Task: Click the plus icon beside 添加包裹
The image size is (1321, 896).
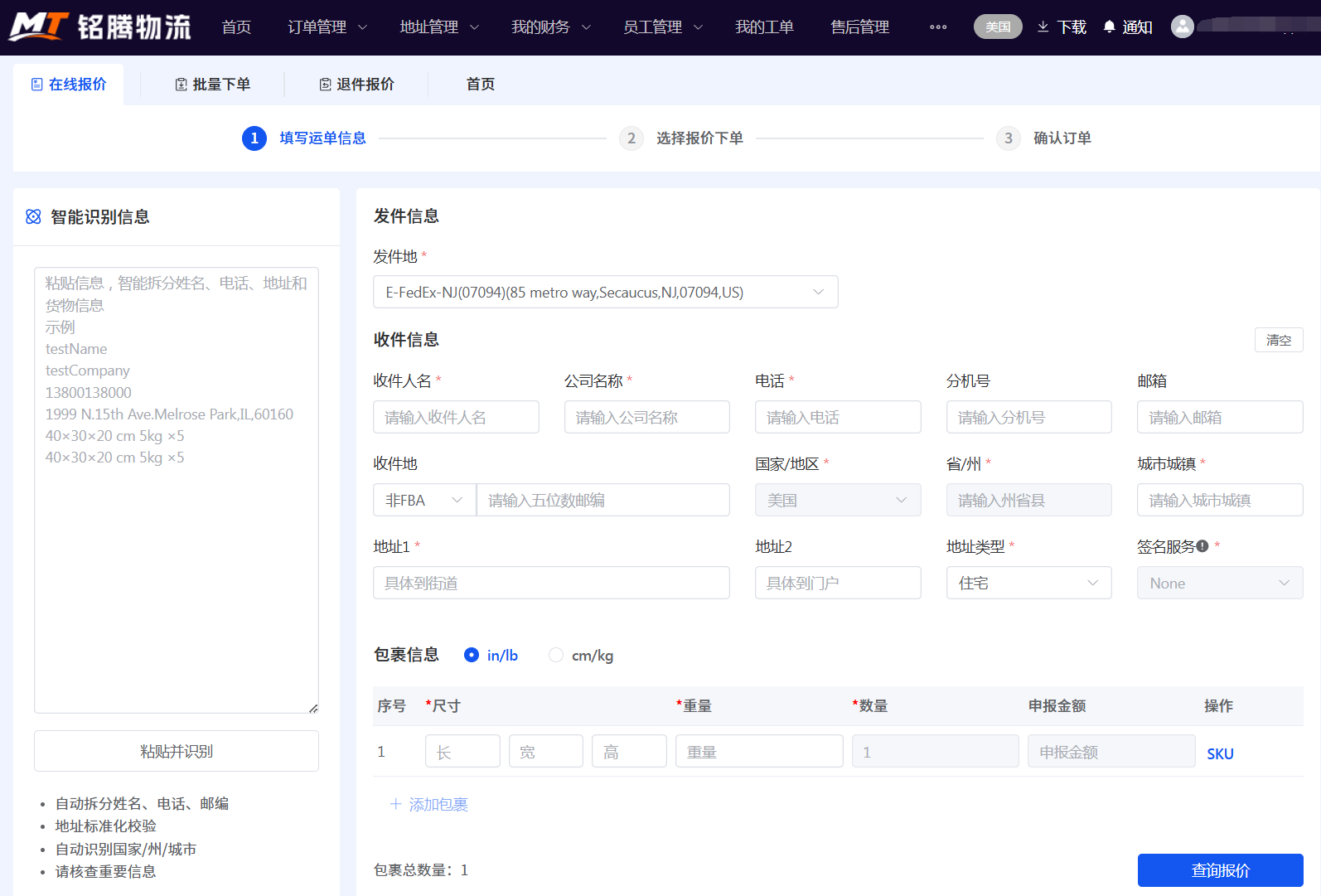Action: coord(395,804)
